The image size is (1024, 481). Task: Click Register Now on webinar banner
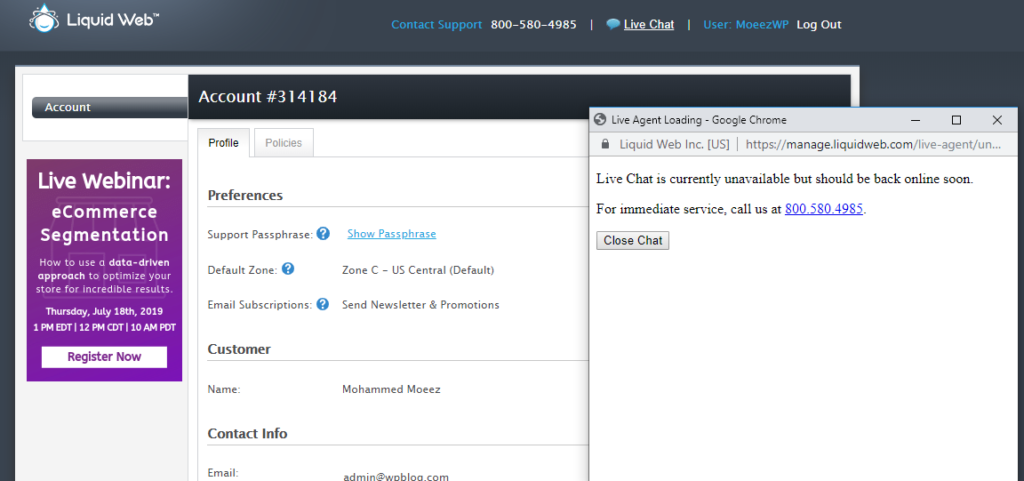click(104, 357)
